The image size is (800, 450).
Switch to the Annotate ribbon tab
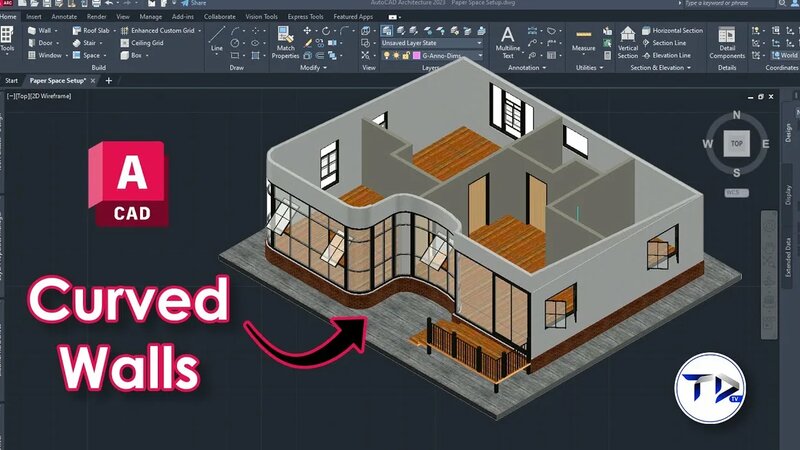pyautogui.click(x=64, y=17)
